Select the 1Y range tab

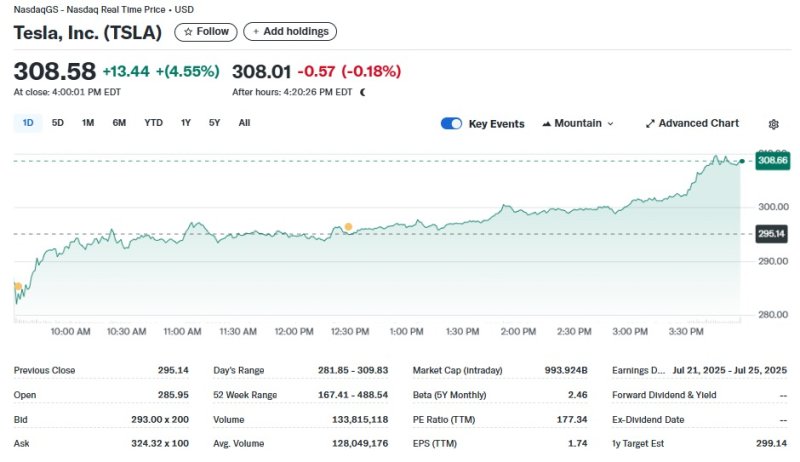pos(186,123)
